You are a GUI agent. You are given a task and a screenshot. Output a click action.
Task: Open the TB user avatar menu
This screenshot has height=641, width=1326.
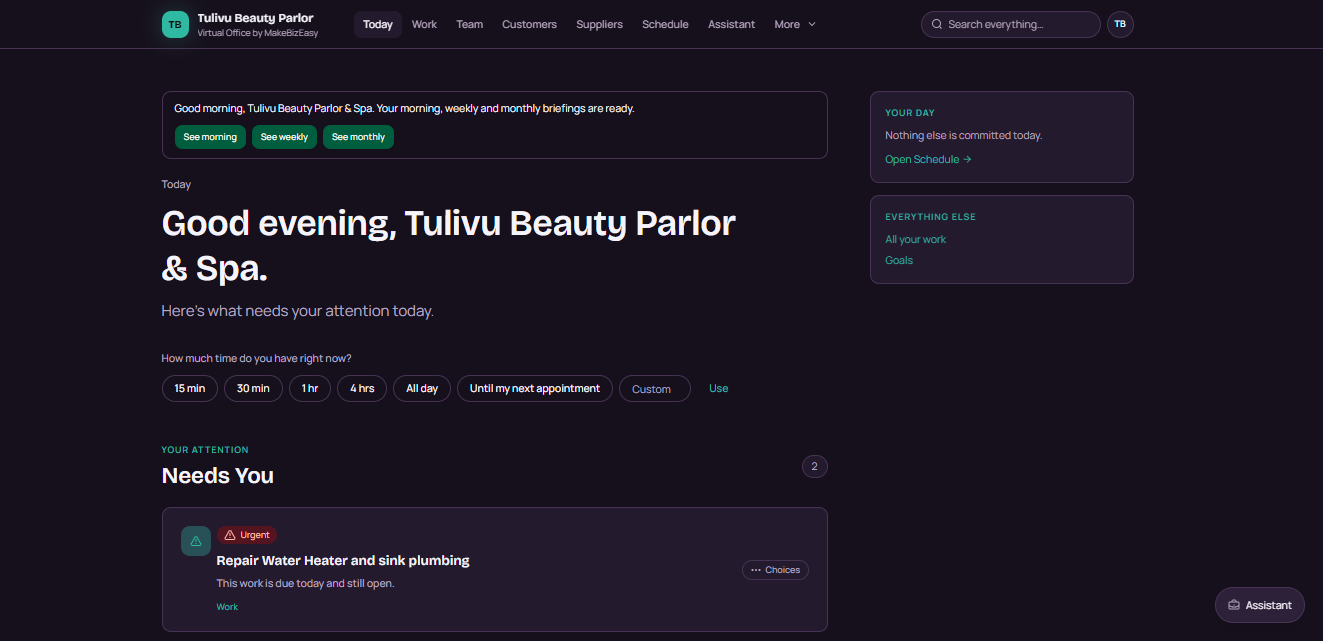[1120, 24]
